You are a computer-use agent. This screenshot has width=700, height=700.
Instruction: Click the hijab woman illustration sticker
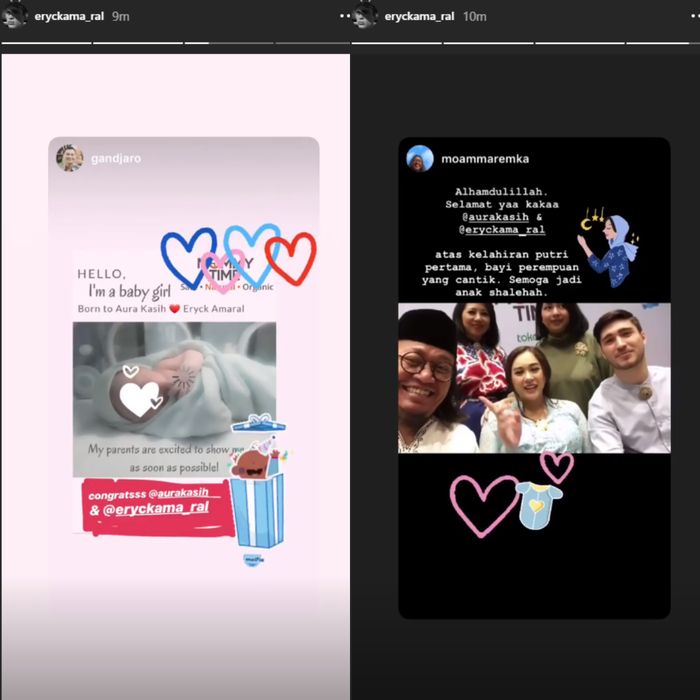611,250
